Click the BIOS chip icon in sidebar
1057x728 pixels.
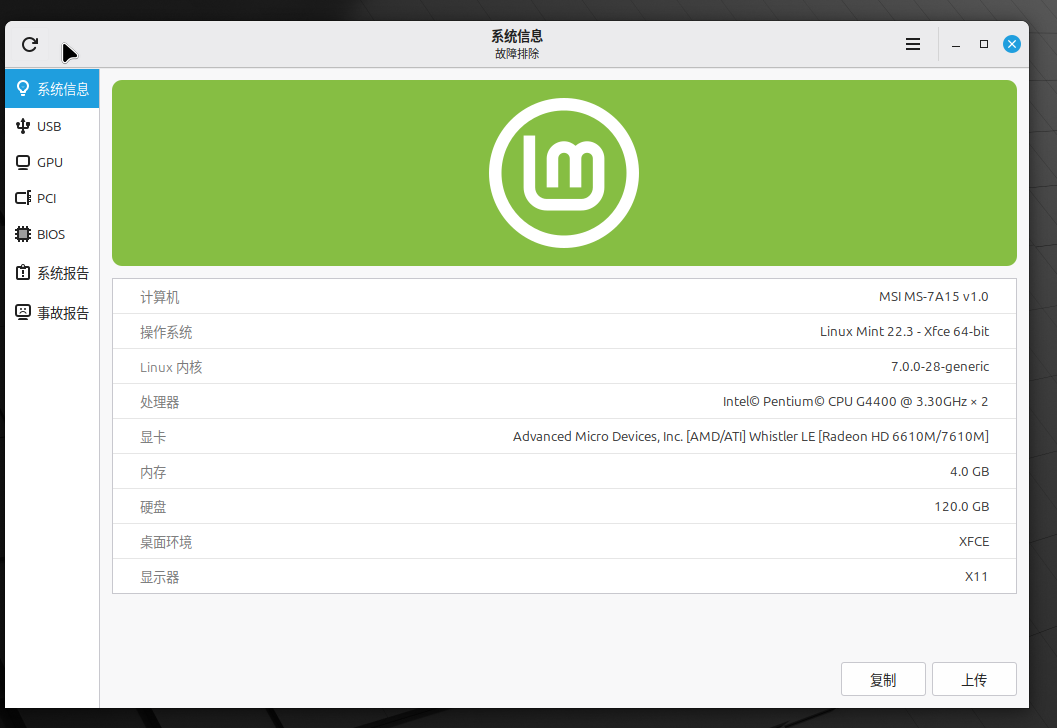[23, 234]
